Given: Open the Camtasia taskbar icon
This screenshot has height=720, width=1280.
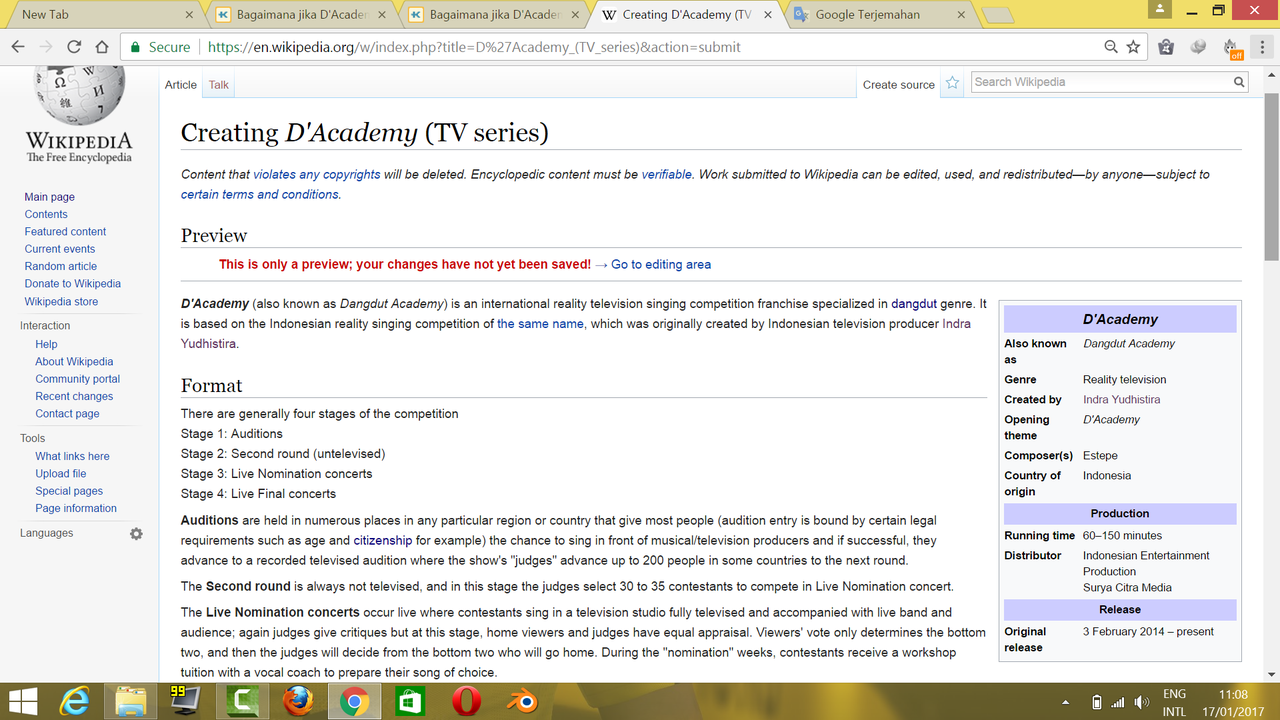Looking at the screenshot, I should [242, 701].
